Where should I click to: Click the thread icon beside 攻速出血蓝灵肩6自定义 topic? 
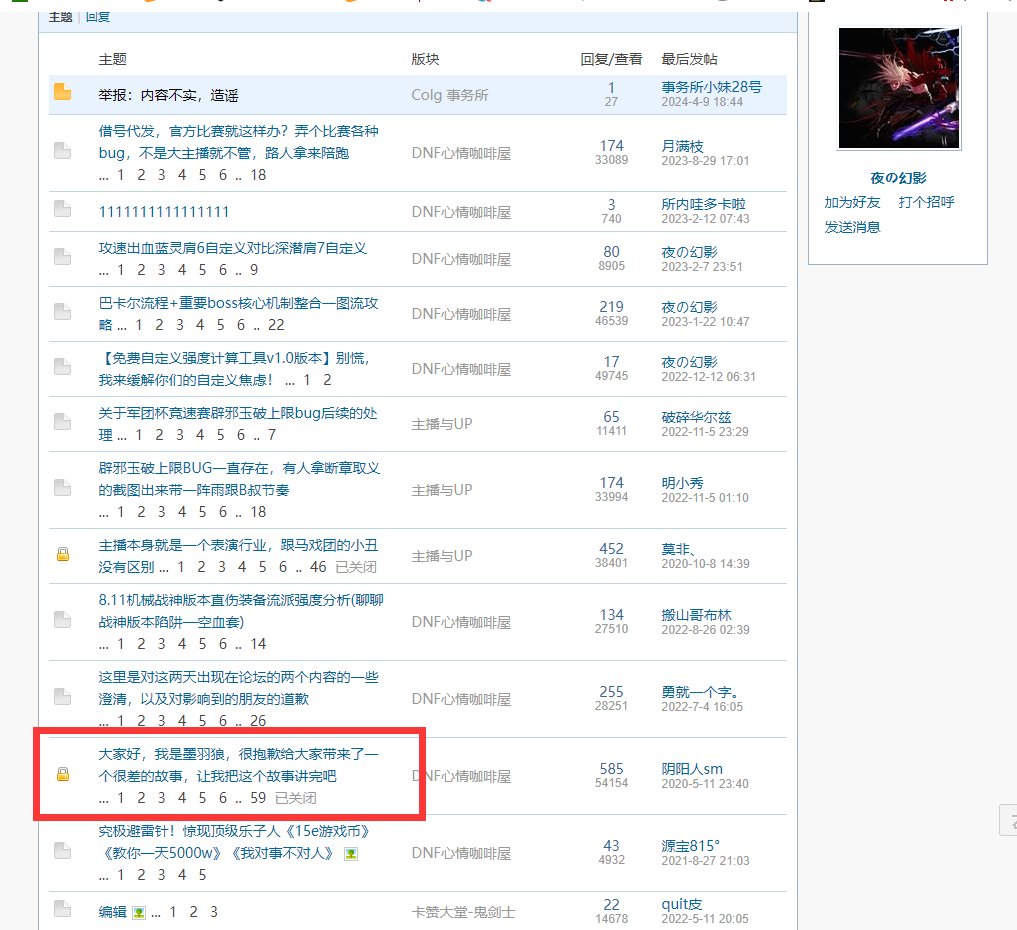[x=63, y=257]
